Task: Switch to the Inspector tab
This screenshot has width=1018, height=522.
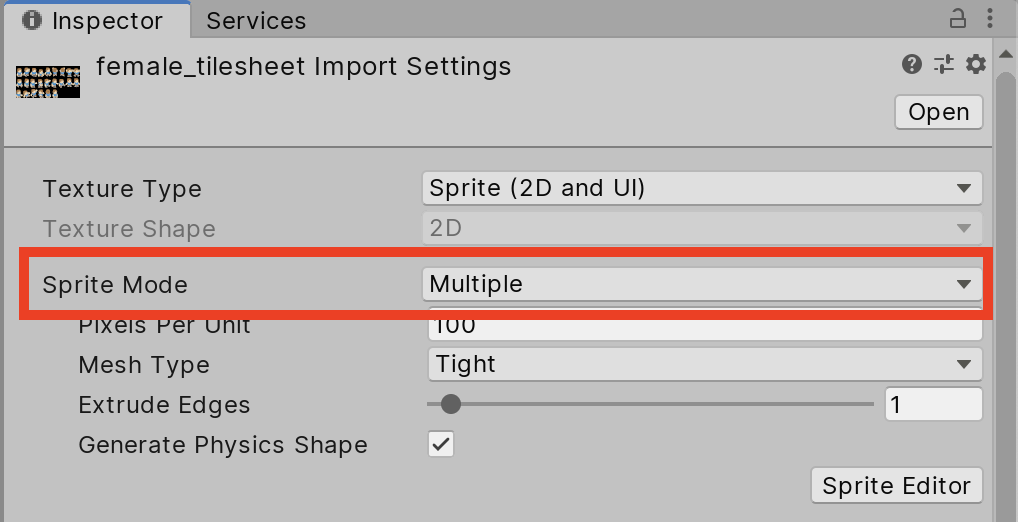Action: [93, 20]
